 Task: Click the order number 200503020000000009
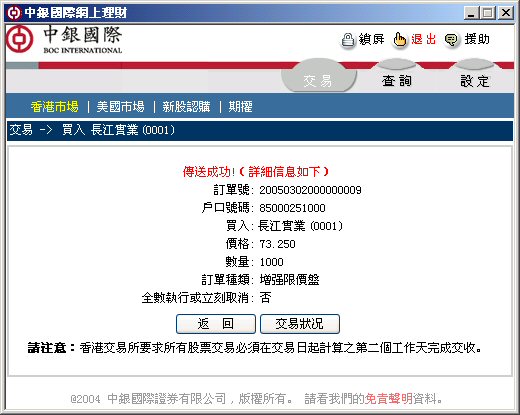click(x=310, y=190)
